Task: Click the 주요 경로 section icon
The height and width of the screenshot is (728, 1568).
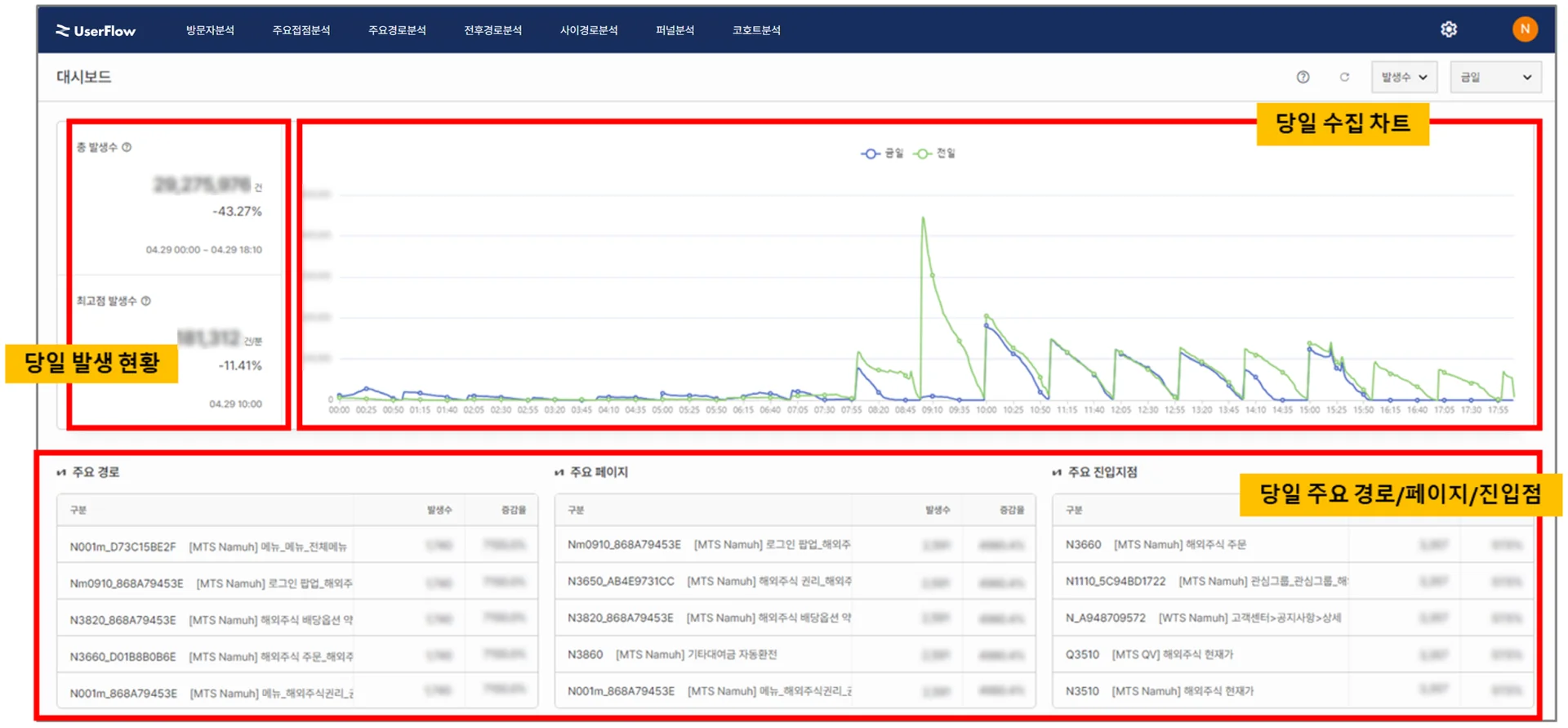Action: coord(61,472)
